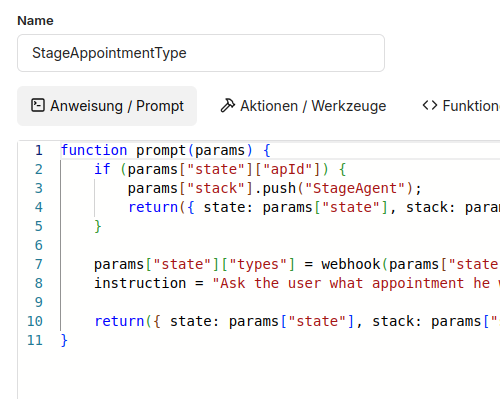Viewport: 500px width, 400px height.
Task: Click the 'webhook' call on line 7
Action: pyautogui.click(x=351, y=264)
